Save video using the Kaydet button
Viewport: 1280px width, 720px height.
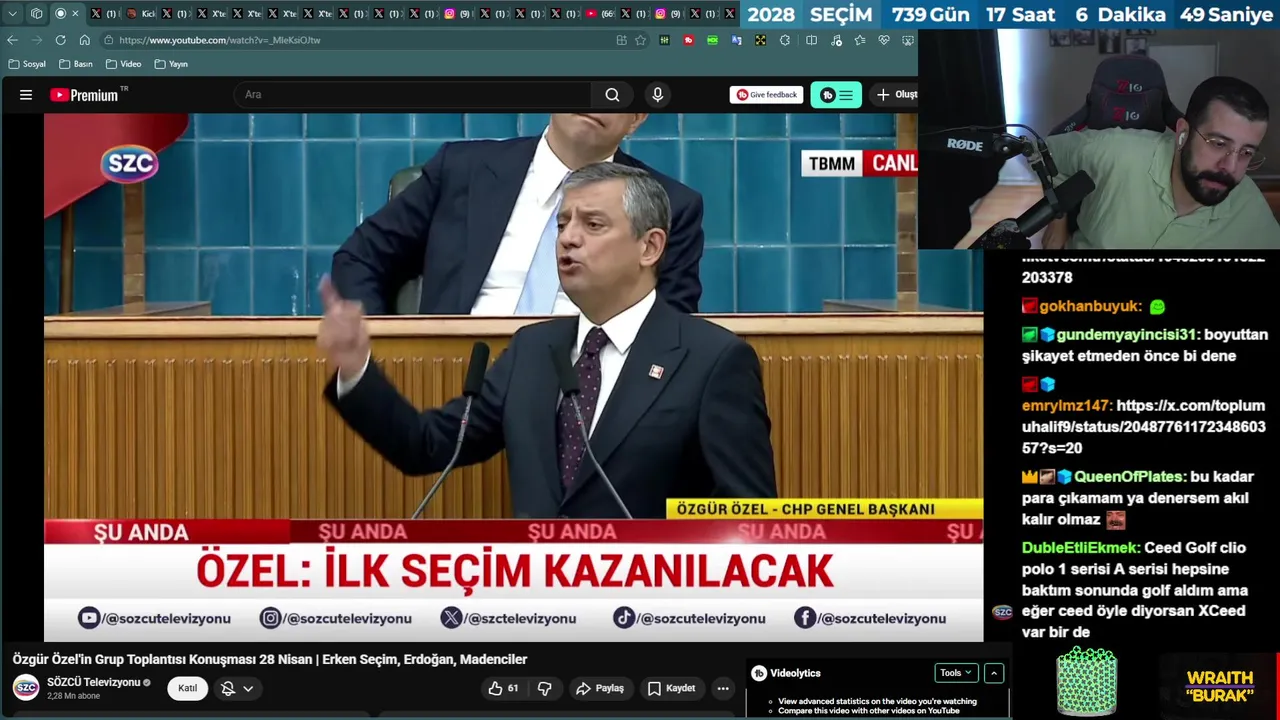pyautogui.click(x=671, y=688)
